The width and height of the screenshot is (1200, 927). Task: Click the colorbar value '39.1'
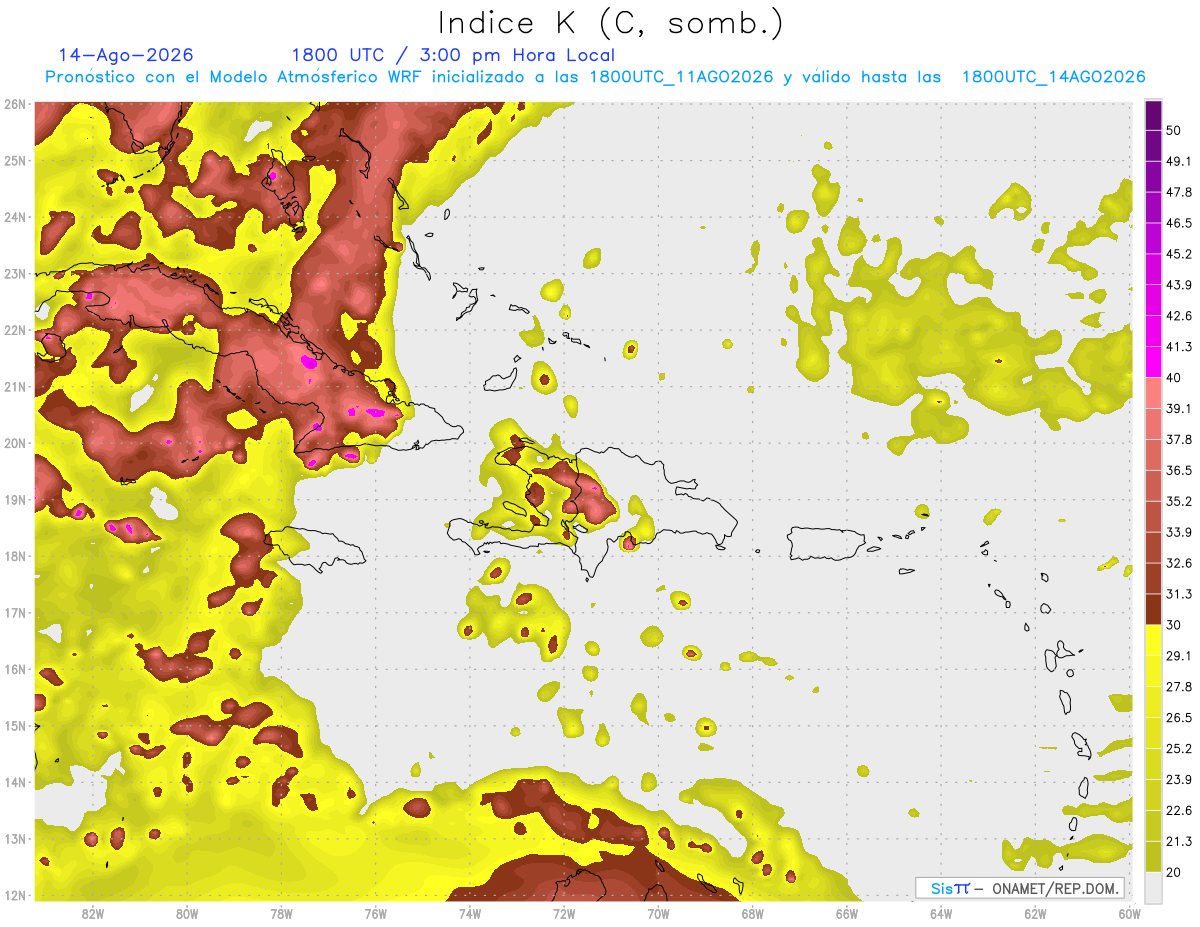point(1178,409)
